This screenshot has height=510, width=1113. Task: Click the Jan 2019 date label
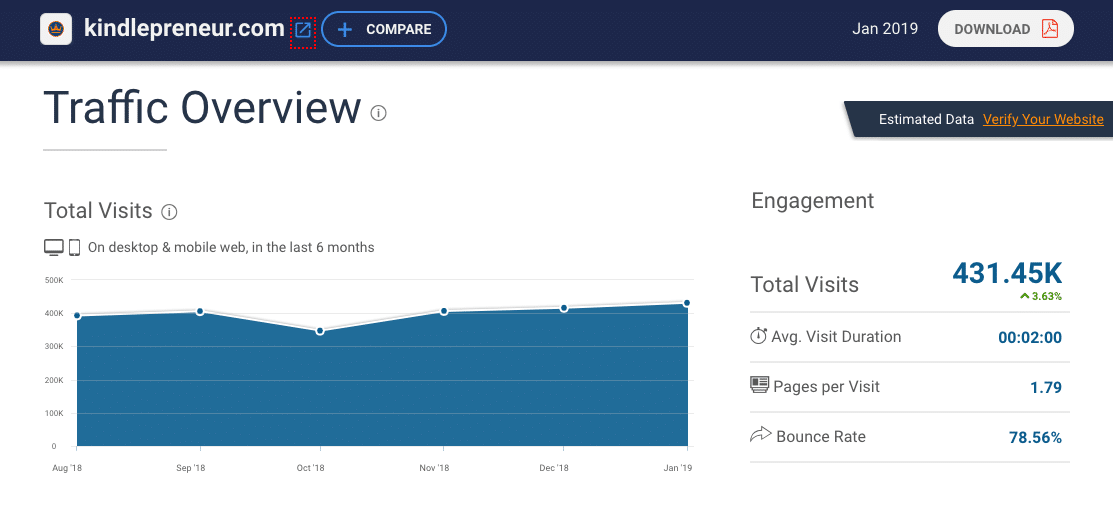[885, 29]
